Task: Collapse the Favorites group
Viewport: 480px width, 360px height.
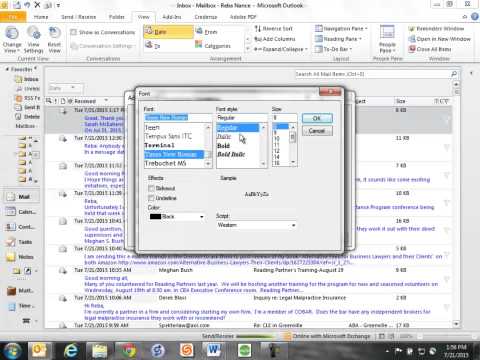Action: click(x=7, y=69)
